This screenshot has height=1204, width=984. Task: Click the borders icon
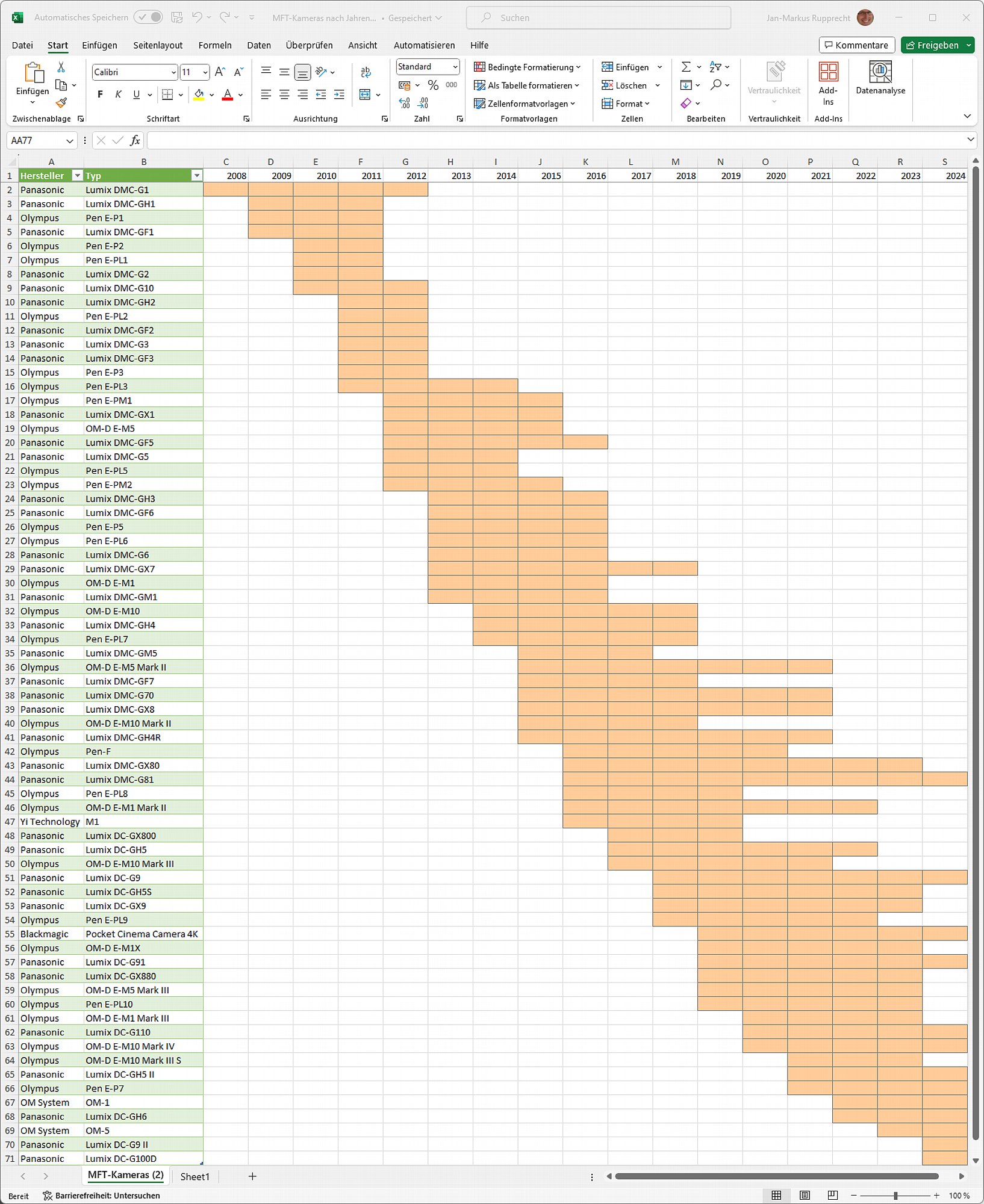point(168,95)
